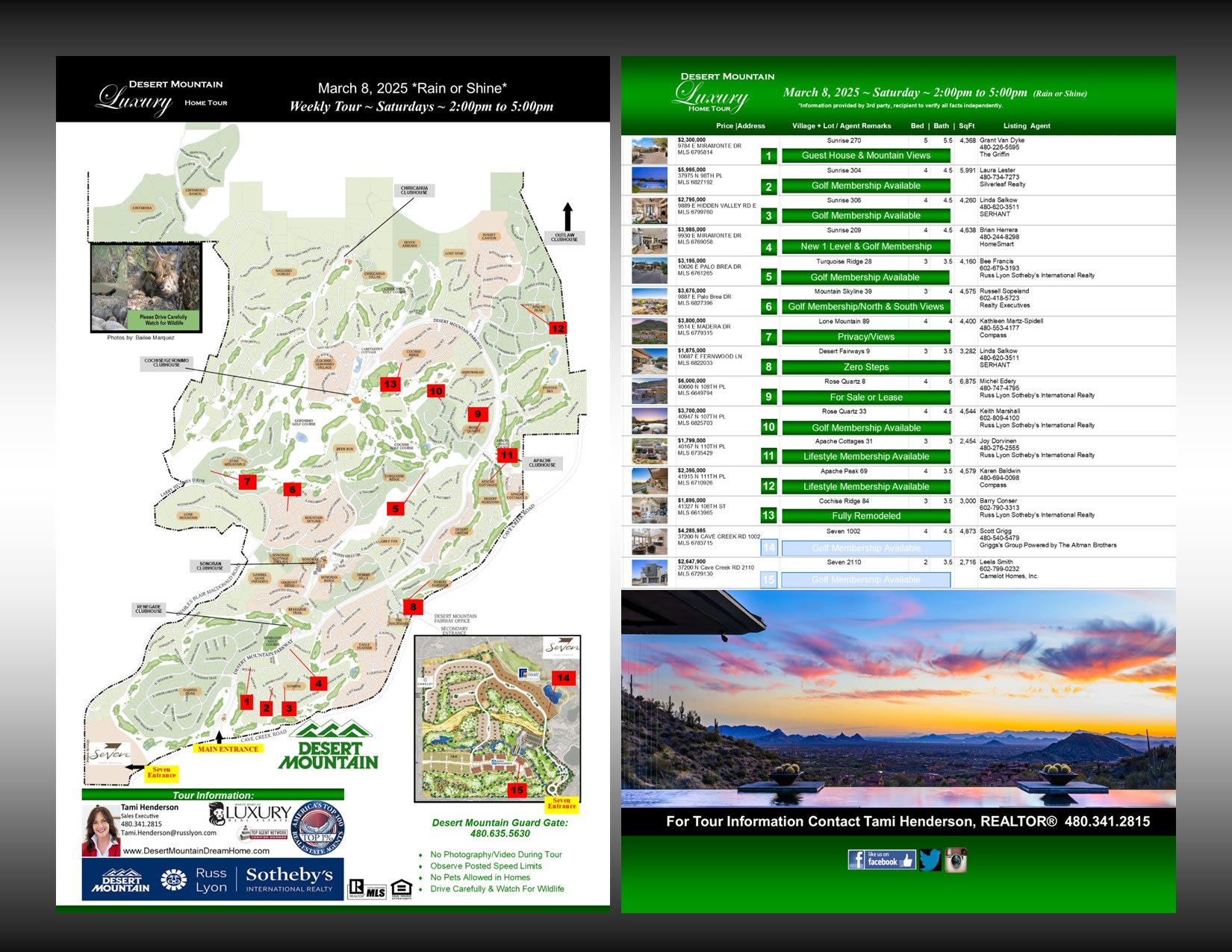Open the www.DesertMountainDreamHome.com link
The width and height of the screenshot is (1232, 952).
(196, 850)
